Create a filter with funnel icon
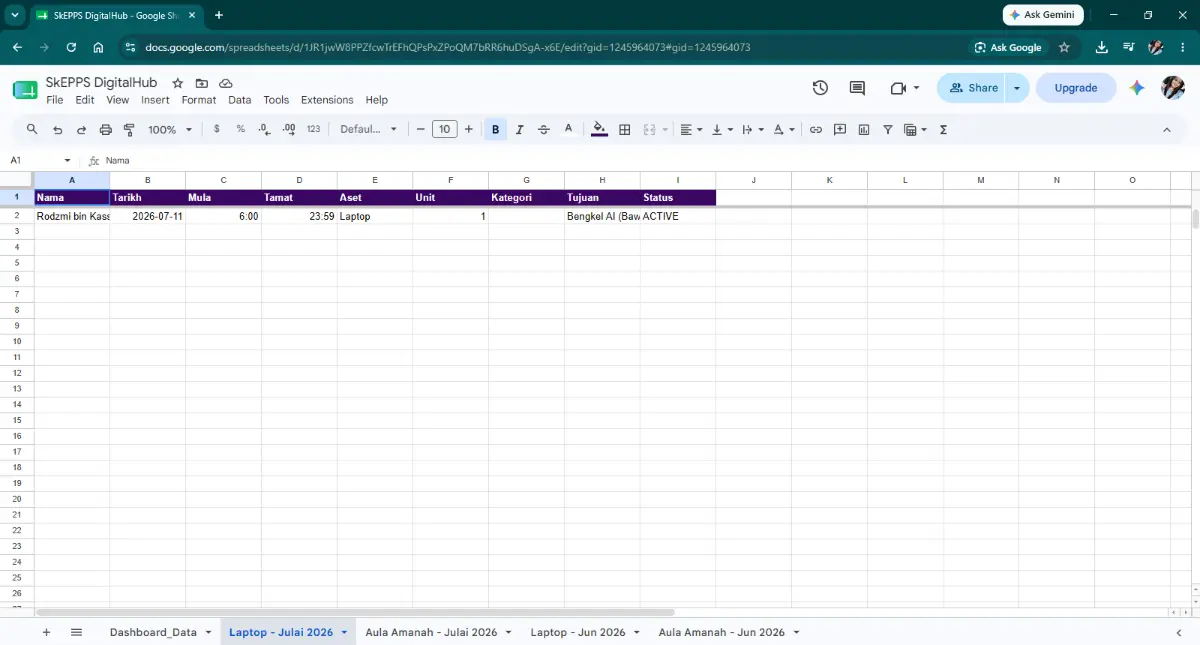 887,129
